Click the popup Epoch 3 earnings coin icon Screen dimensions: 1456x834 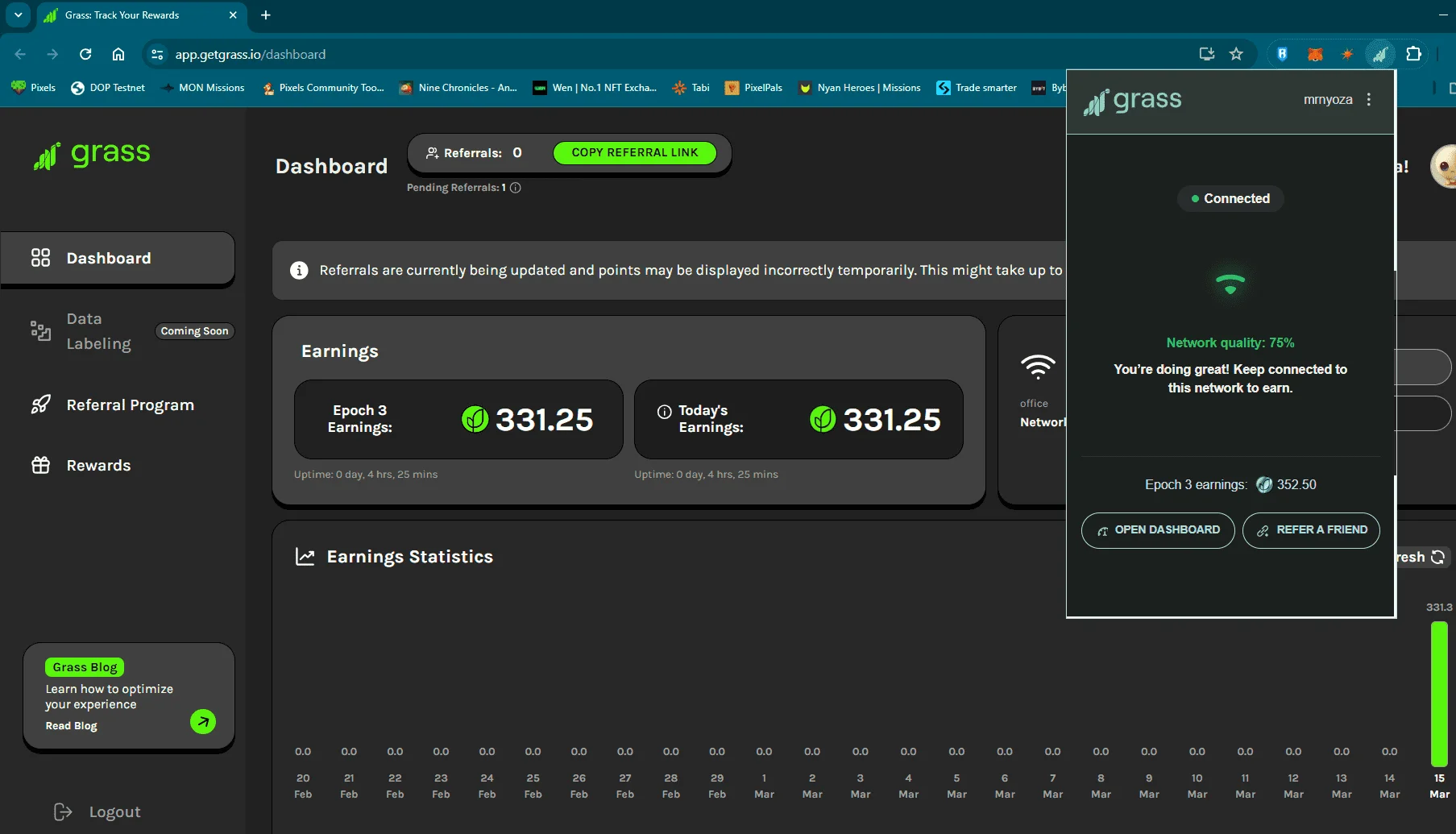pos(1264,484)
